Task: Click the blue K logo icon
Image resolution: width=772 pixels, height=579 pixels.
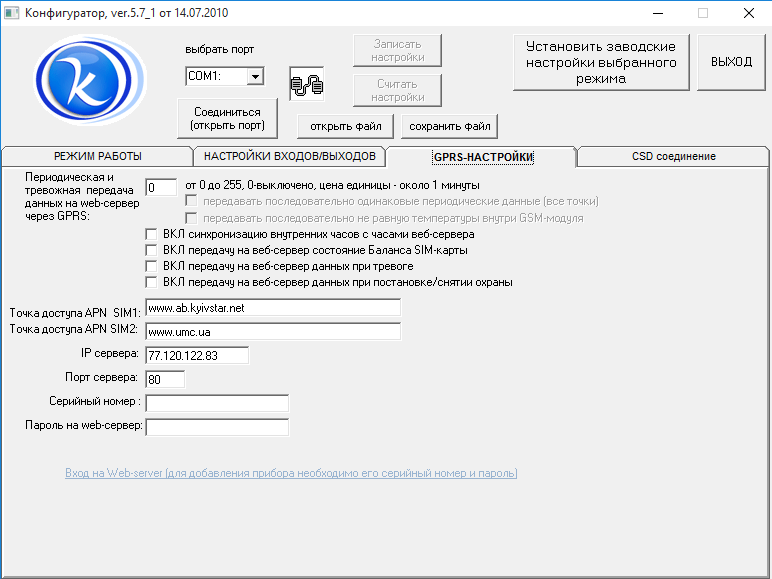Action: pyautogui.click(x=82, y=82)
